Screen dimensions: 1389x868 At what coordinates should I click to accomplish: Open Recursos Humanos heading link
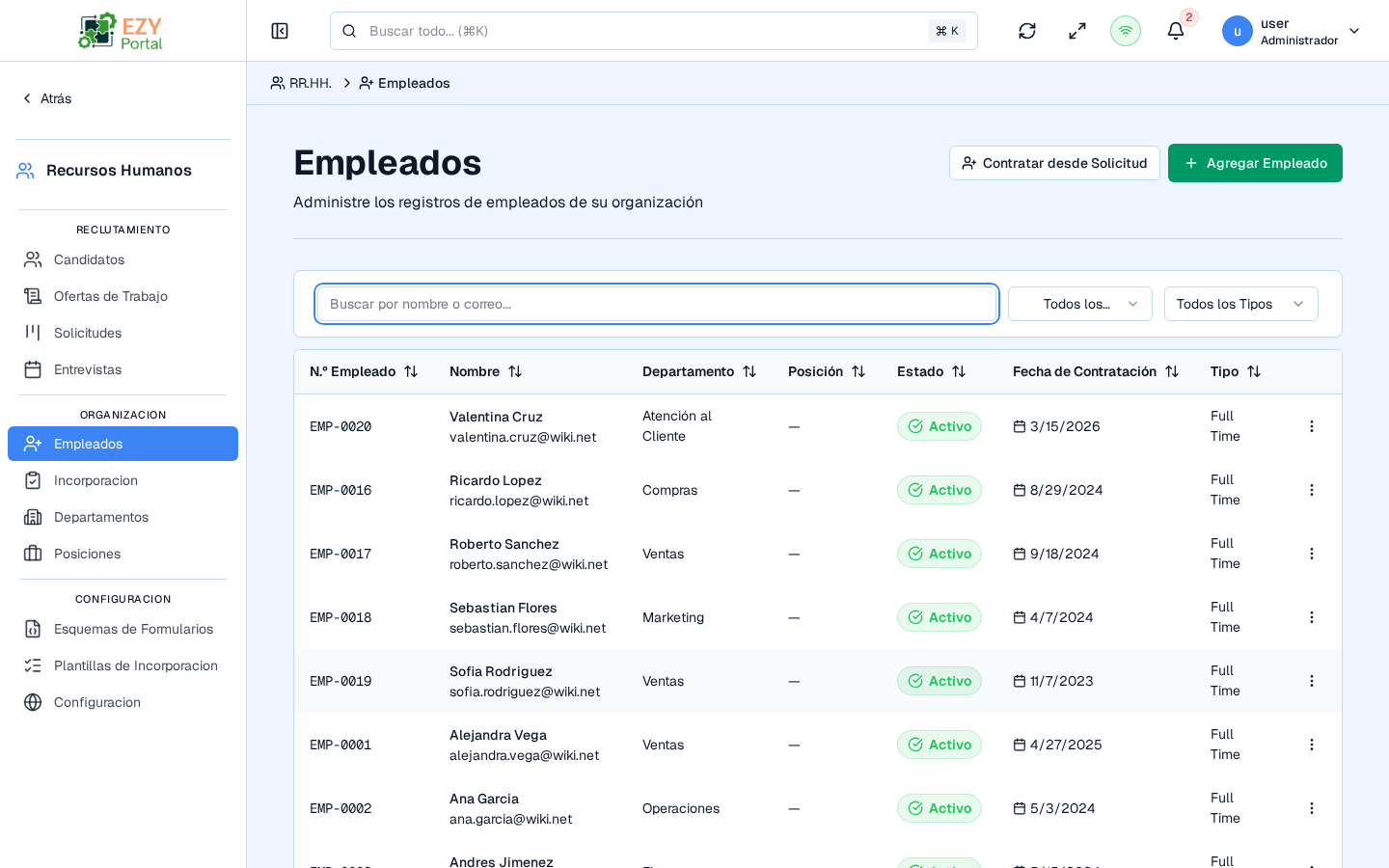click(x=104, y=171)
